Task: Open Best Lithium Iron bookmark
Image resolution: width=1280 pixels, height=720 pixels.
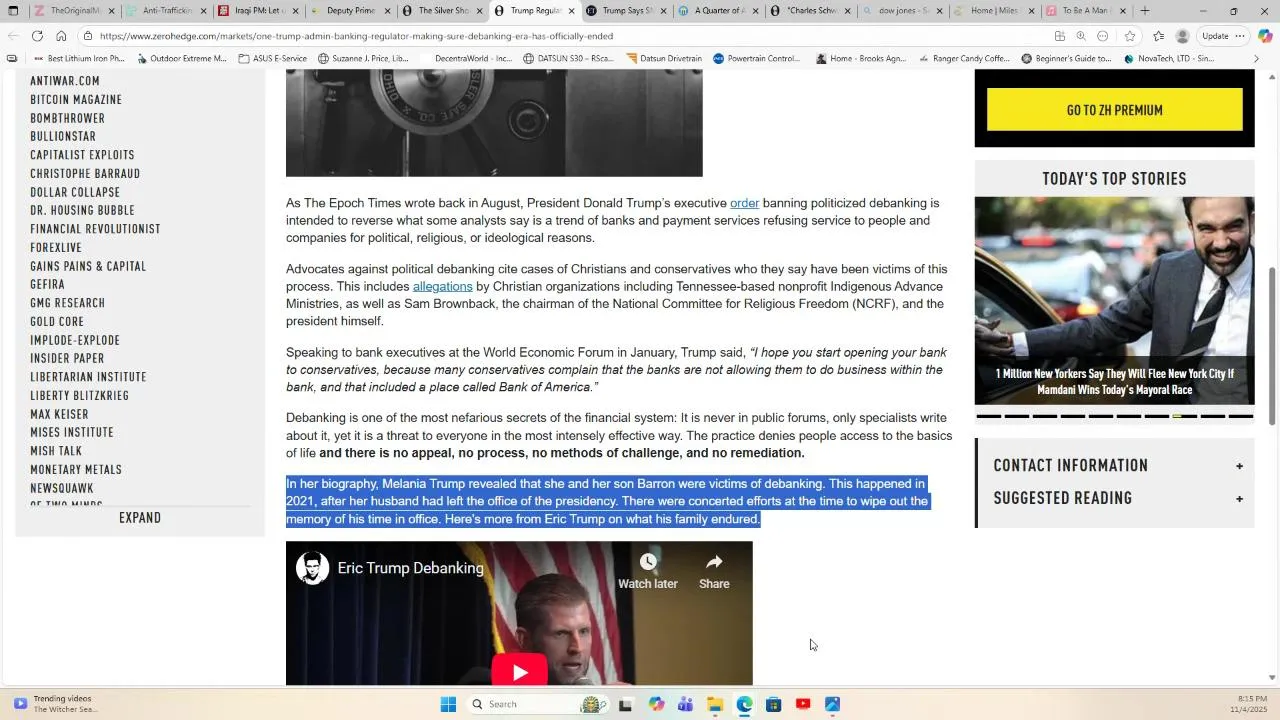Action: point(79,59)
